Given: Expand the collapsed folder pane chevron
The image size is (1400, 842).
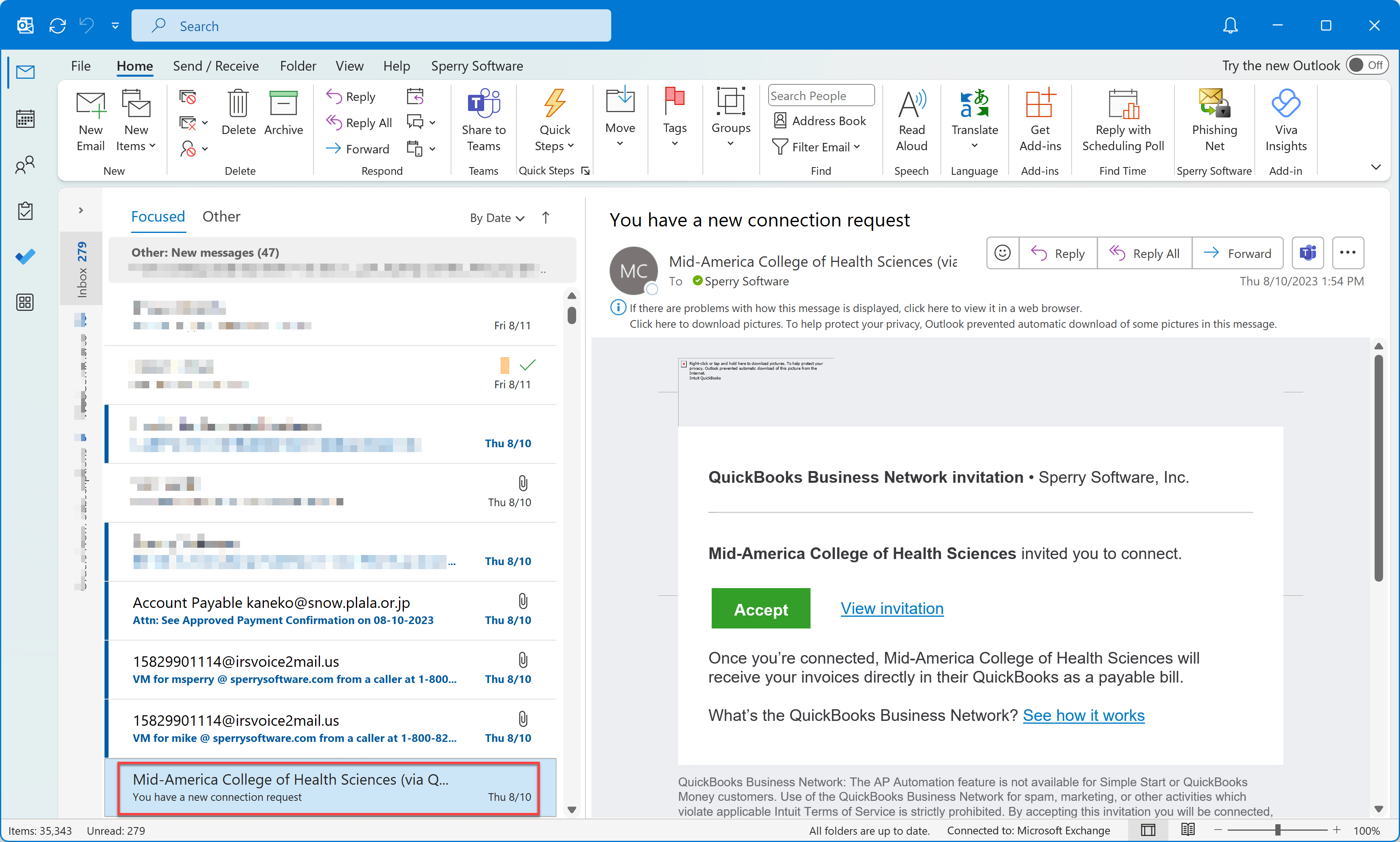Looking at the screenshot, I should (x=81, y=211).
